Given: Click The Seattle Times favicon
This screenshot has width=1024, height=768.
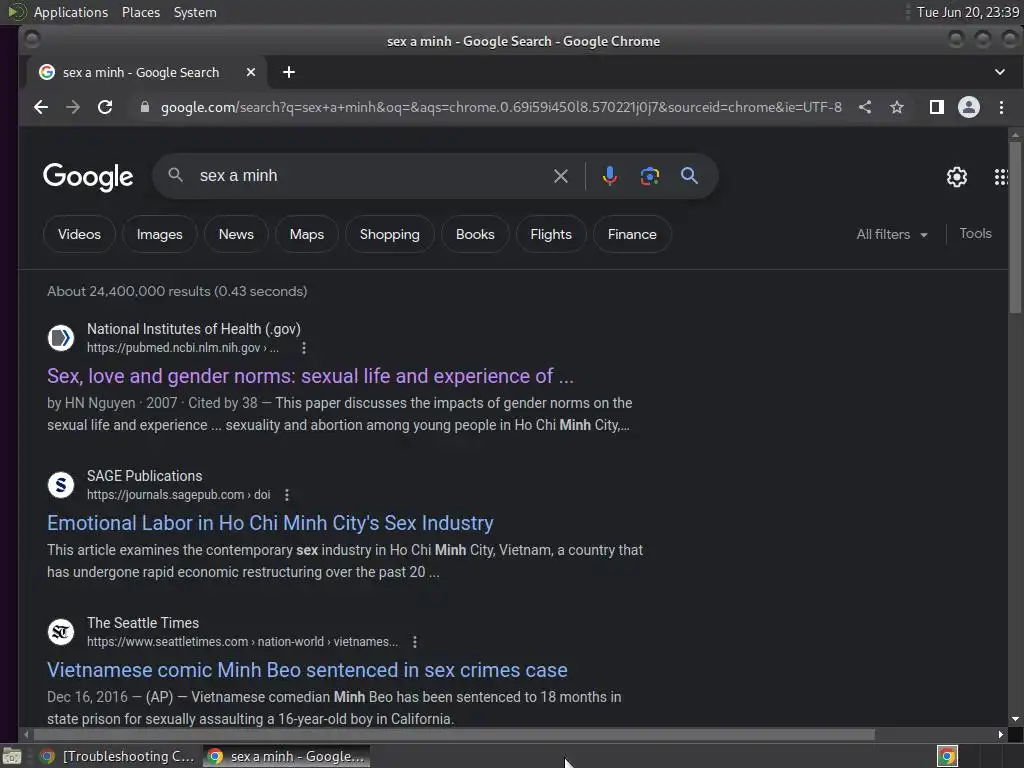Looking at the screenshot, I should click(x=61, y=632).
